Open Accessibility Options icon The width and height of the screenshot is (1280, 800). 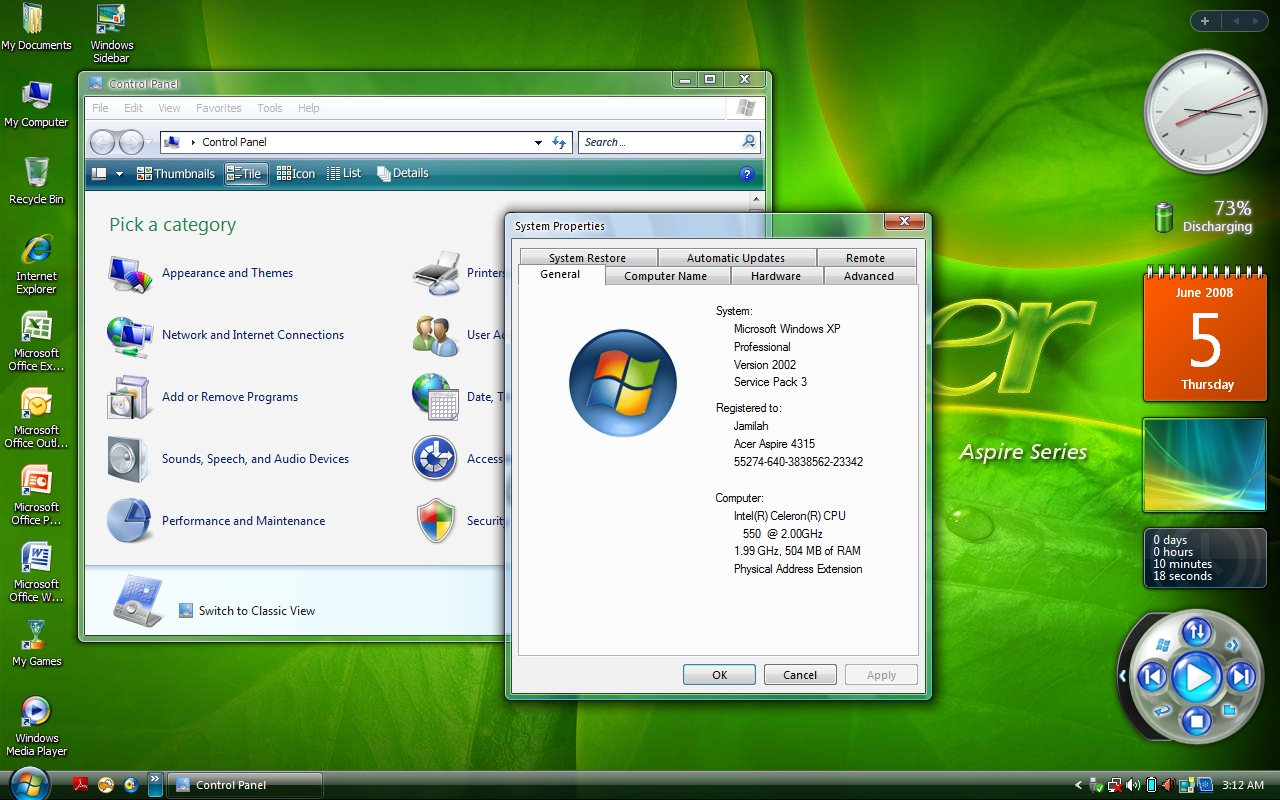pyautogui.click(x=436, y=460)
